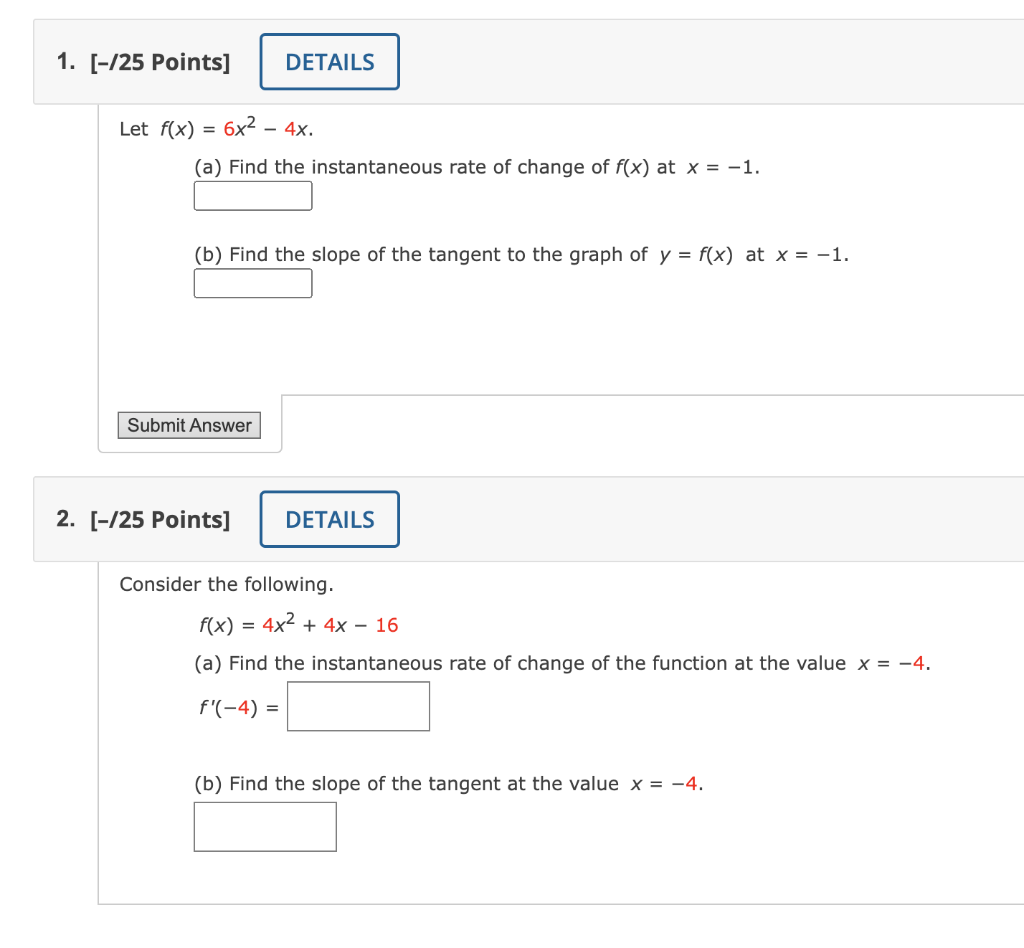Click the [-/25 Points] label for question 1

[x=161, y=61]
